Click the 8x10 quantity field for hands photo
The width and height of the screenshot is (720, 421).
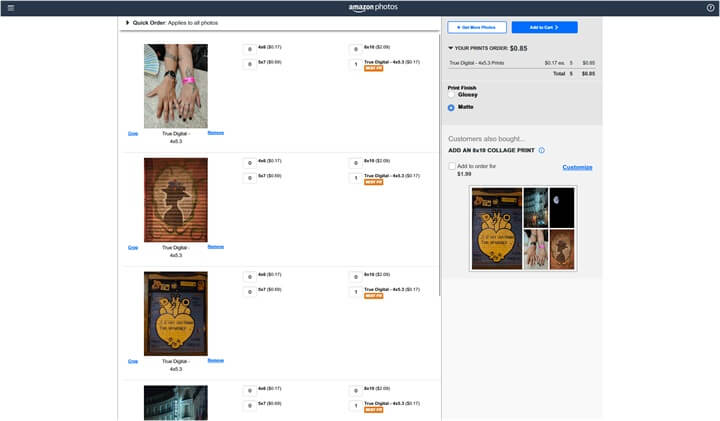[x=355, y=49]
